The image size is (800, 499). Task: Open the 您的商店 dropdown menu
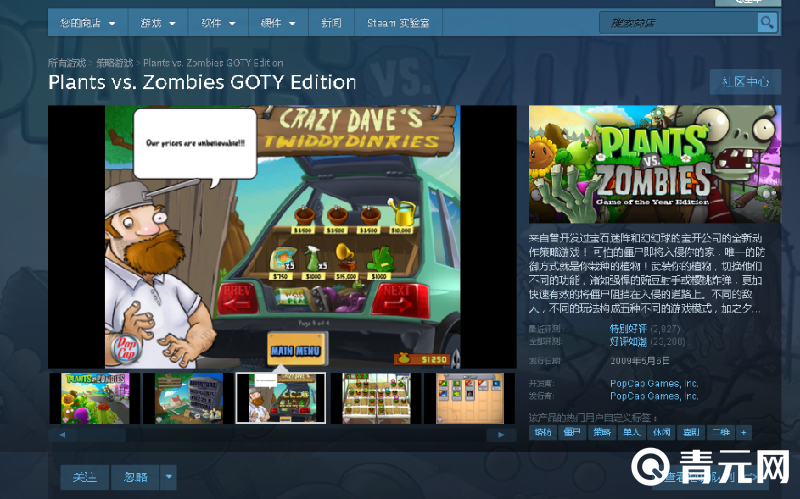[x=87, y=23]
